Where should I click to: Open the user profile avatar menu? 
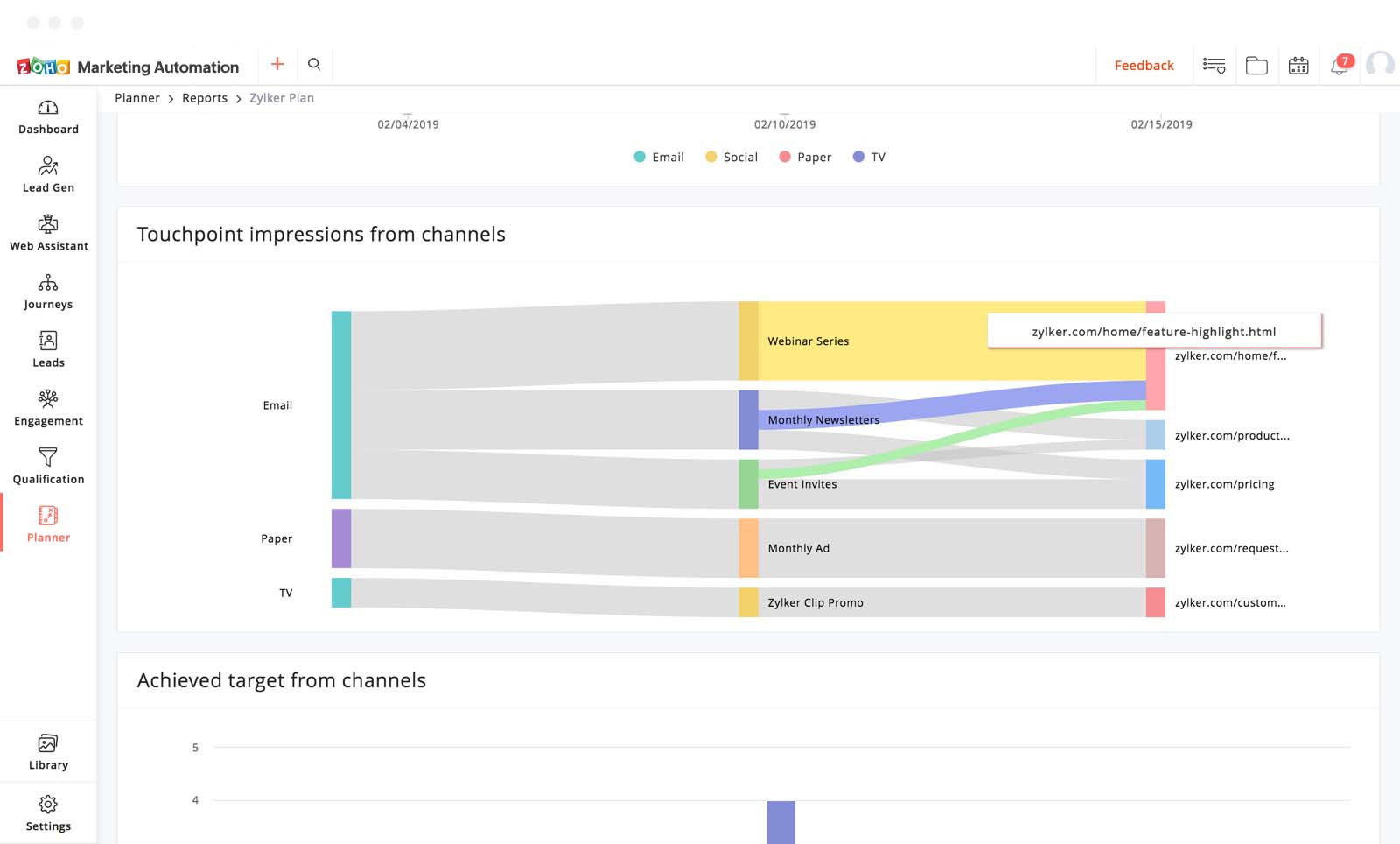tap(1380, 65)
